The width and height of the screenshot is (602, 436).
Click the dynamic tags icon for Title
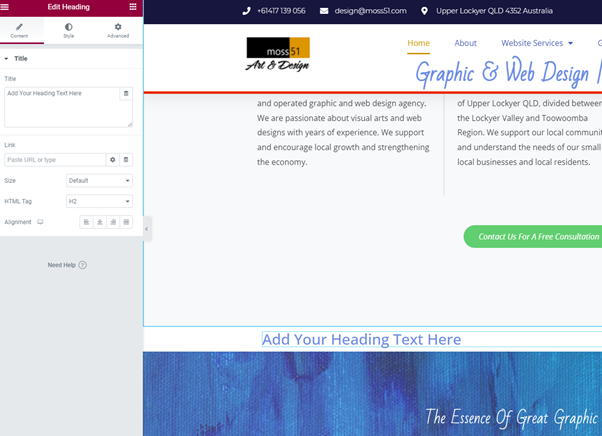pos(126,93)
